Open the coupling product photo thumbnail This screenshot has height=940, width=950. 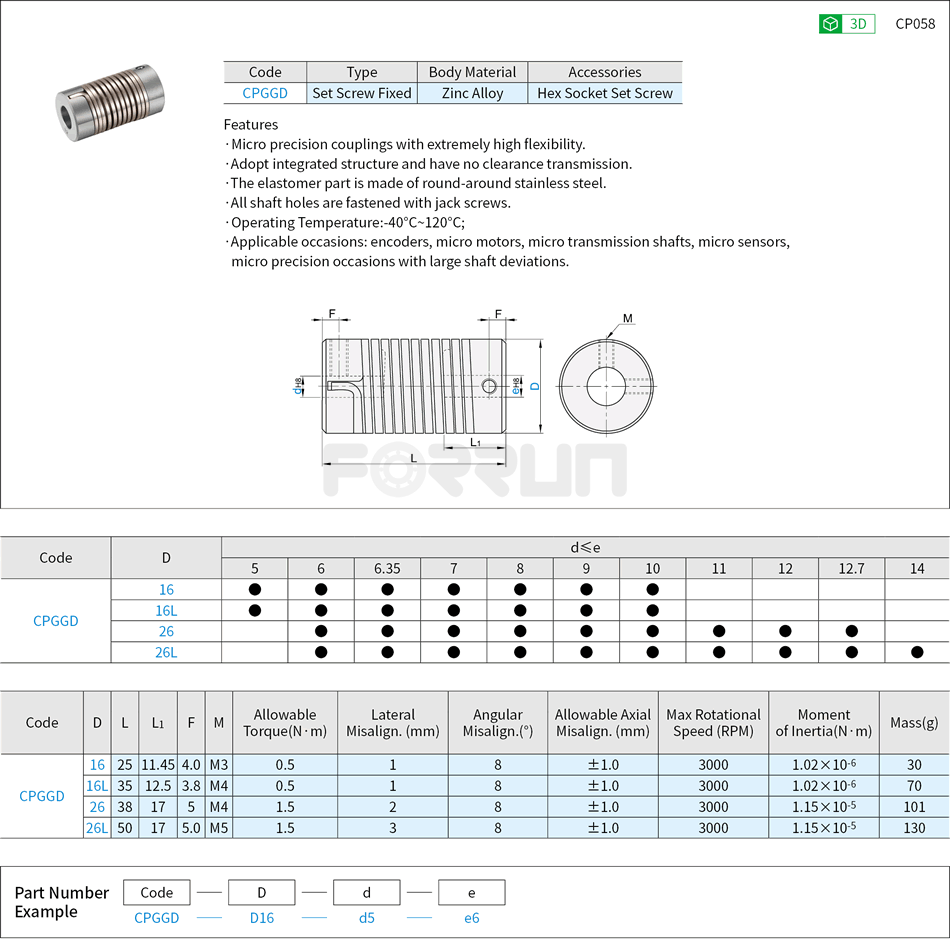110,103
